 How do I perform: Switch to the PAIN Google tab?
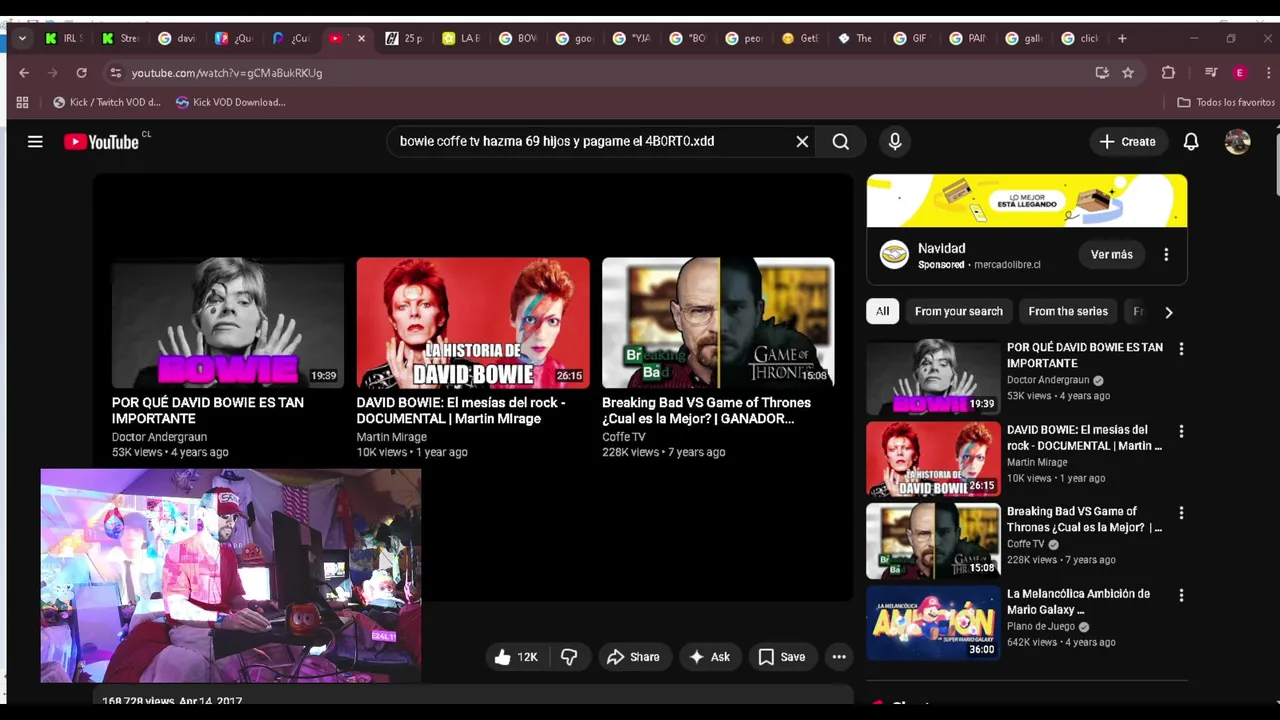tap(967, 39)
